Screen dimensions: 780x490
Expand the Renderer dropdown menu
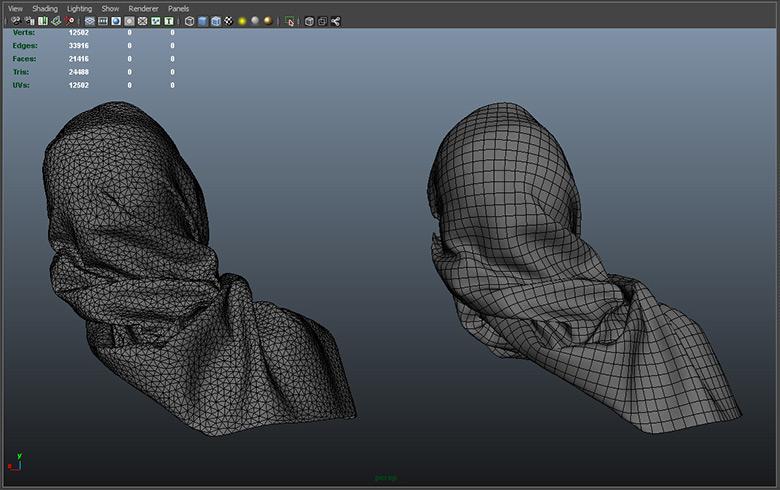point(143,8)
